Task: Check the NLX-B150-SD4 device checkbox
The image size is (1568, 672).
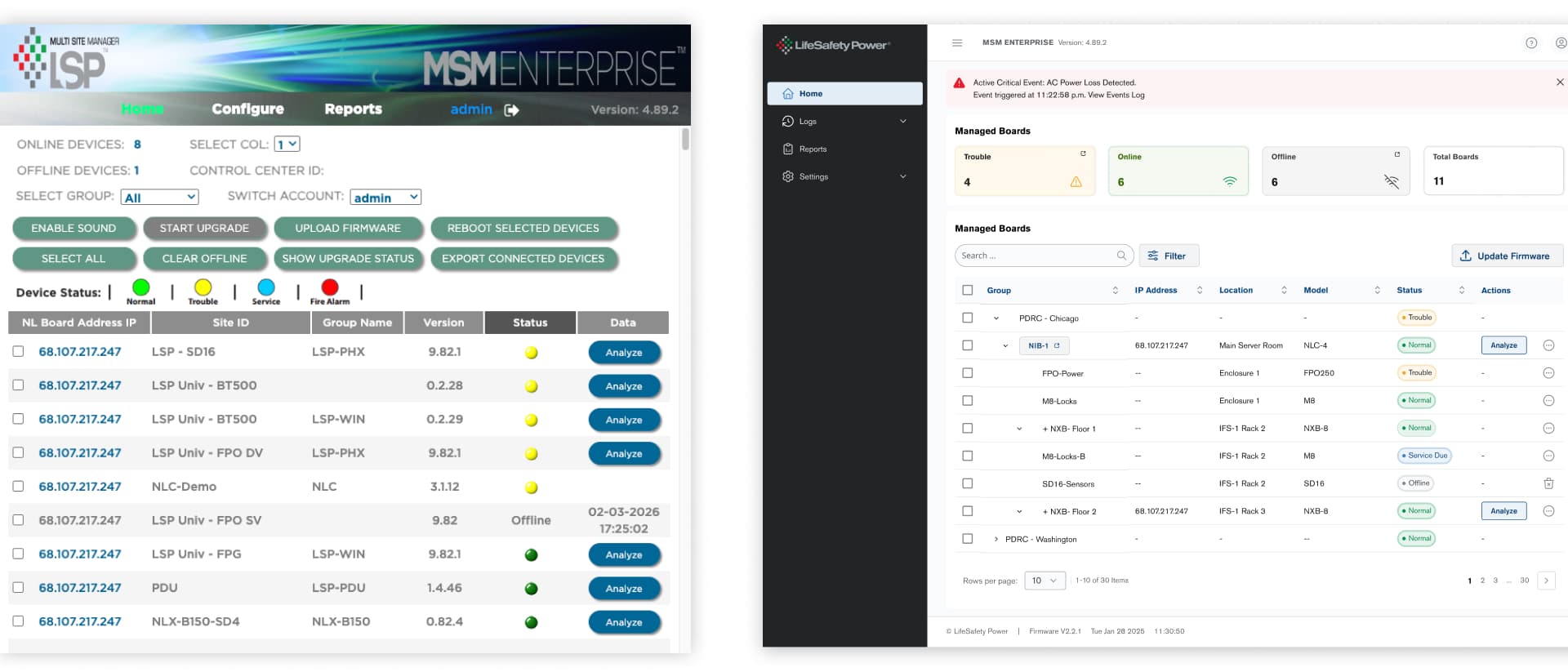Action: click(x=18, y=621)
